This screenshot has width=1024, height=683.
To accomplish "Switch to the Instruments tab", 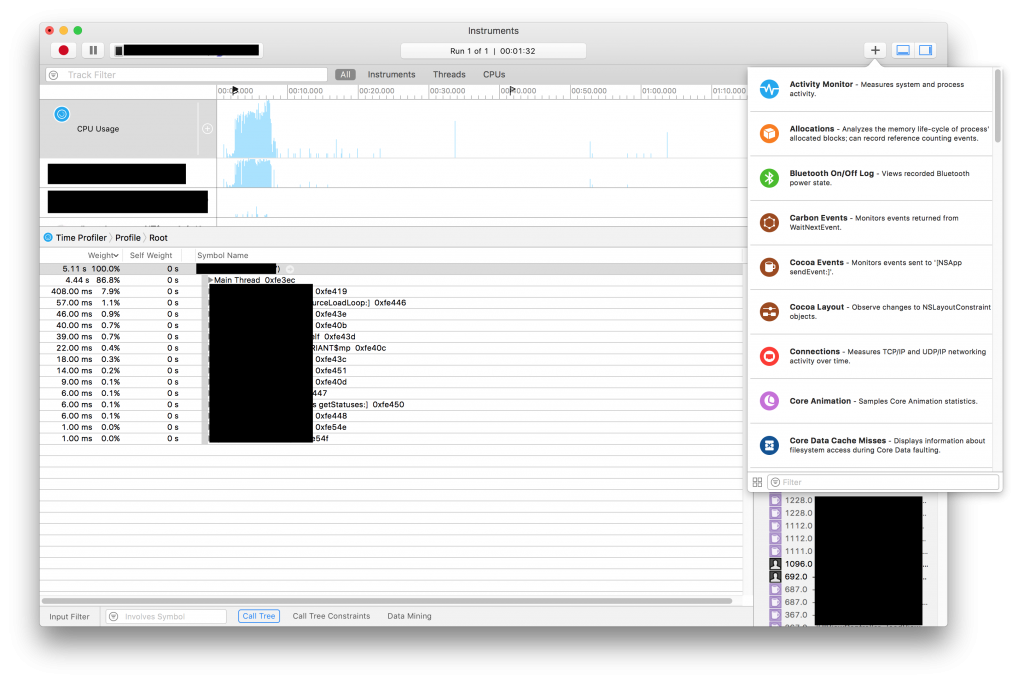I will coord(391,74).
